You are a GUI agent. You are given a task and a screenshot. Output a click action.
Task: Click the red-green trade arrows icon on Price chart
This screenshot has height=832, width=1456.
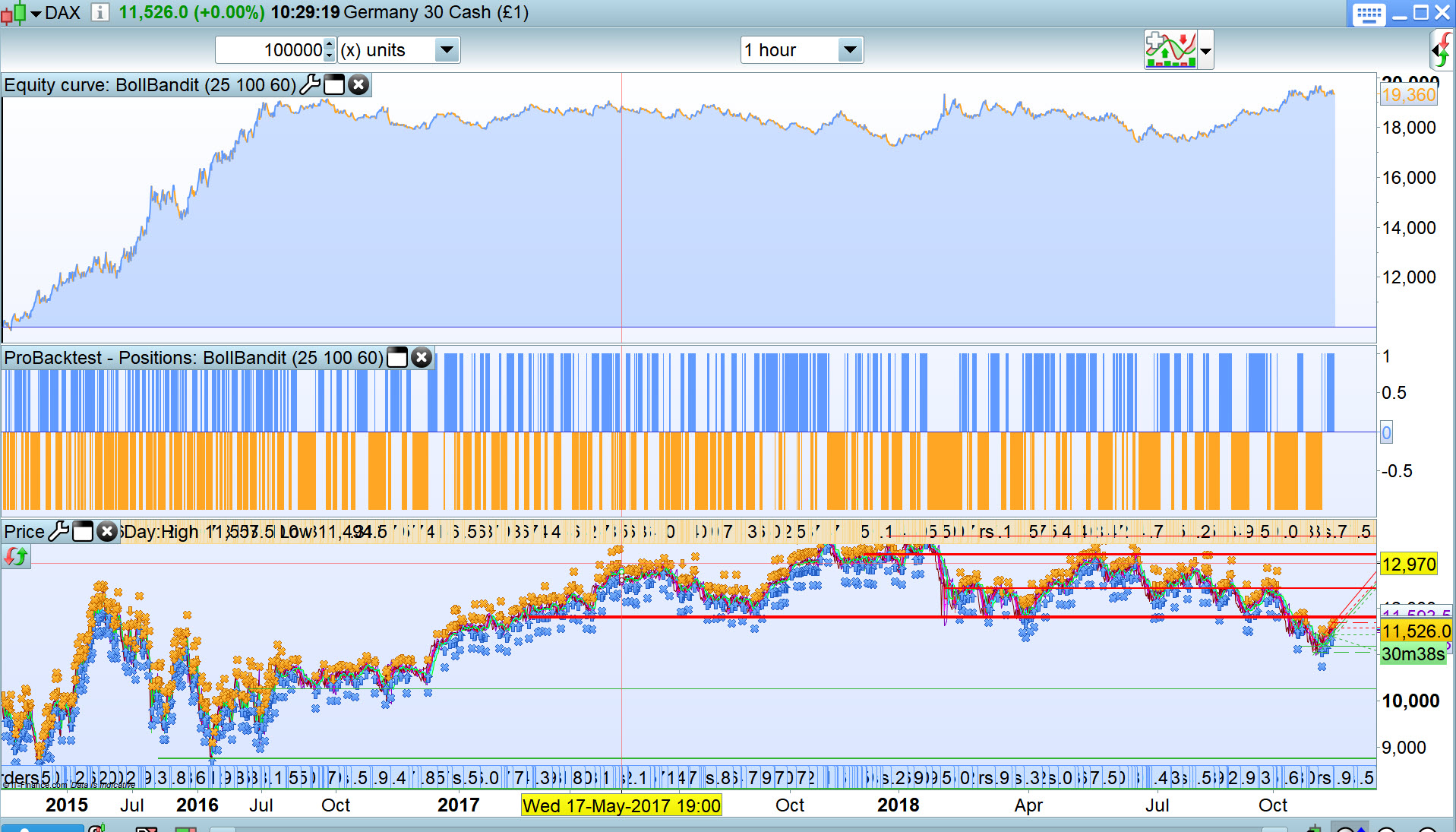[x=15, y=557]
